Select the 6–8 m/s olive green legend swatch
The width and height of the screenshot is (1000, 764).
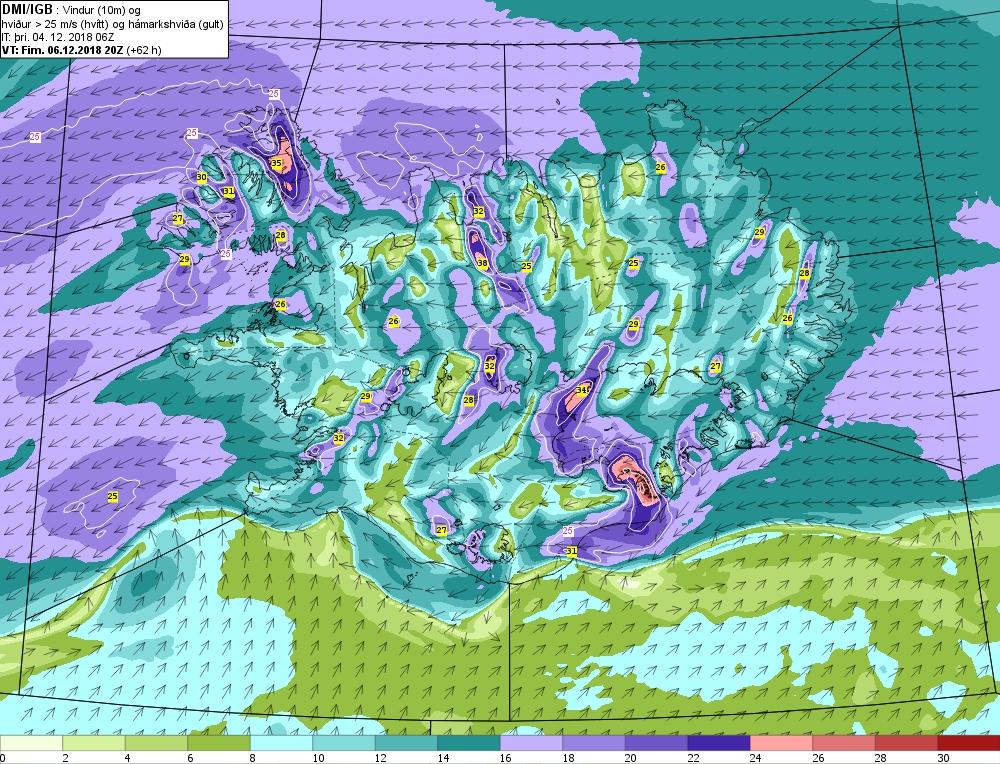(219, 743)
